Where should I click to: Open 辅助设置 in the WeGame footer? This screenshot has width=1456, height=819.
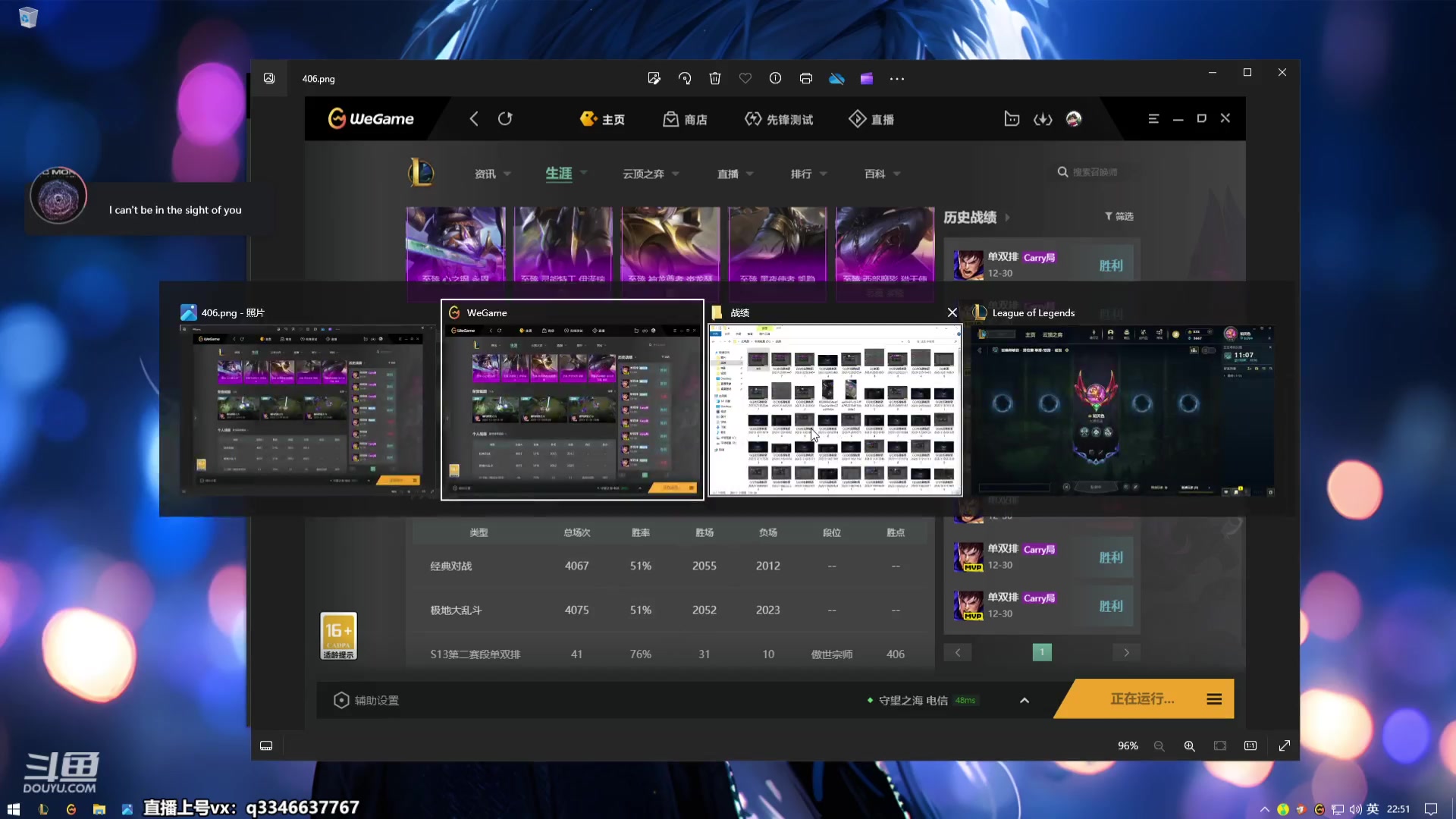[x=366, y=700]
